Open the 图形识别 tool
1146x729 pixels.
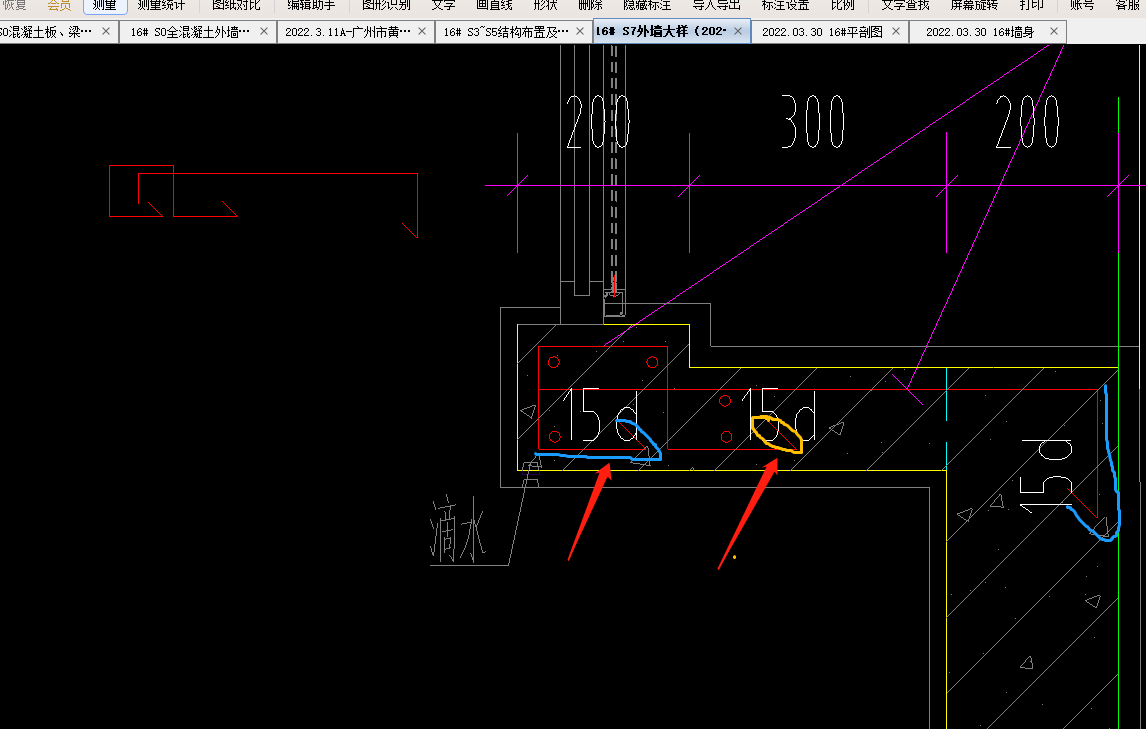click(386, 5)
